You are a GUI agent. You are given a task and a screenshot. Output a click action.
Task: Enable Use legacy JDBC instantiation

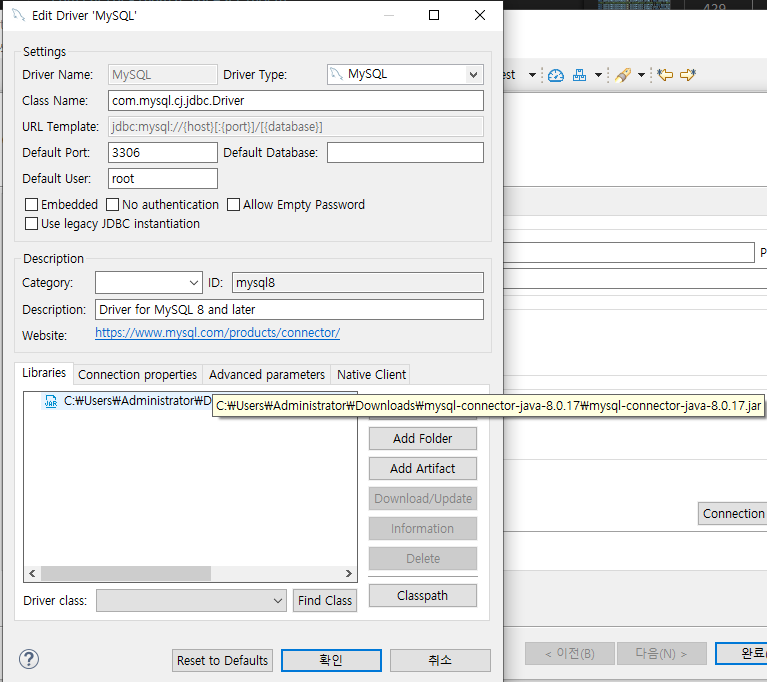click(x=31, y=224)
